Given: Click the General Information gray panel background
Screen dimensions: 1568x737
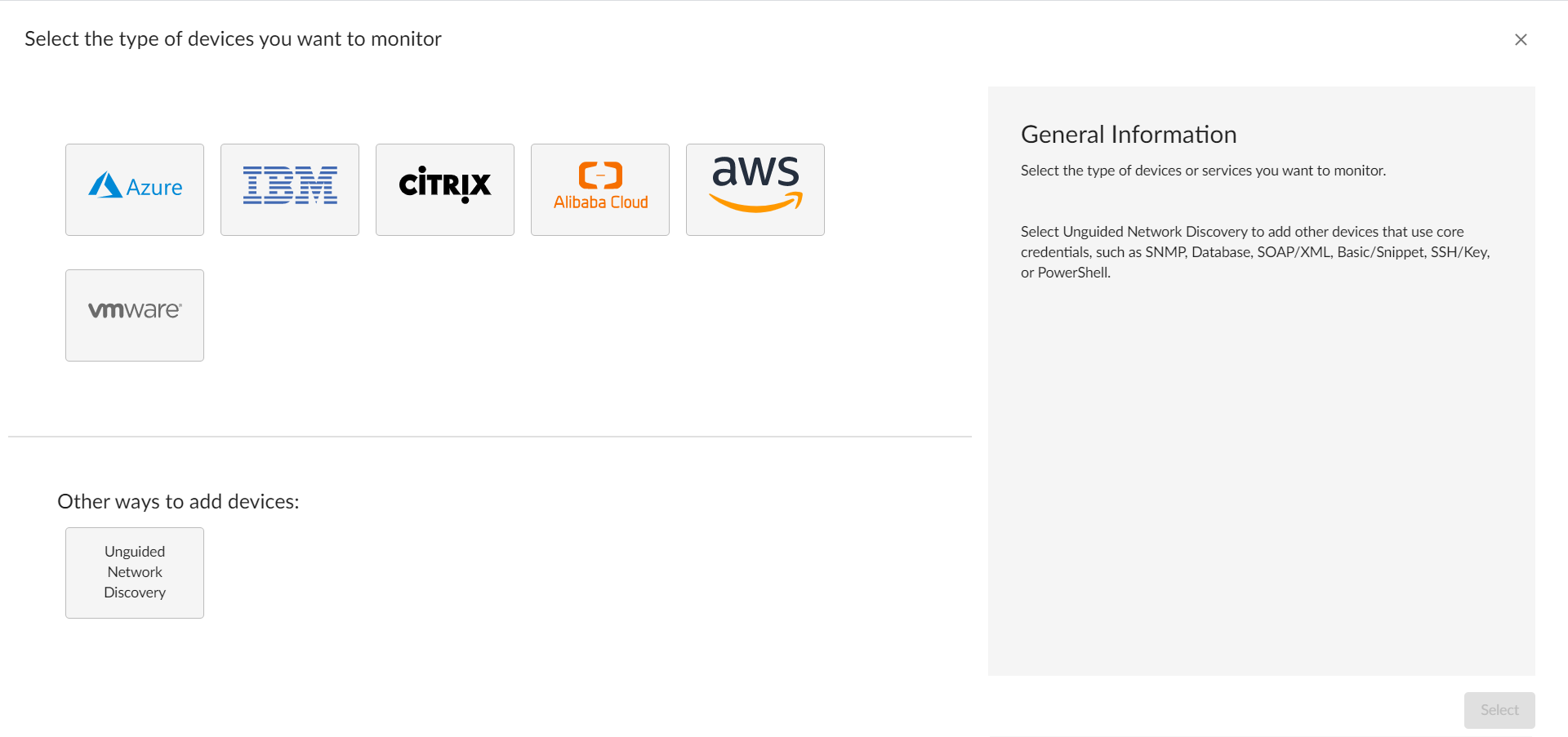Looking at the screenshot, I should click(x=1262, y=490).
